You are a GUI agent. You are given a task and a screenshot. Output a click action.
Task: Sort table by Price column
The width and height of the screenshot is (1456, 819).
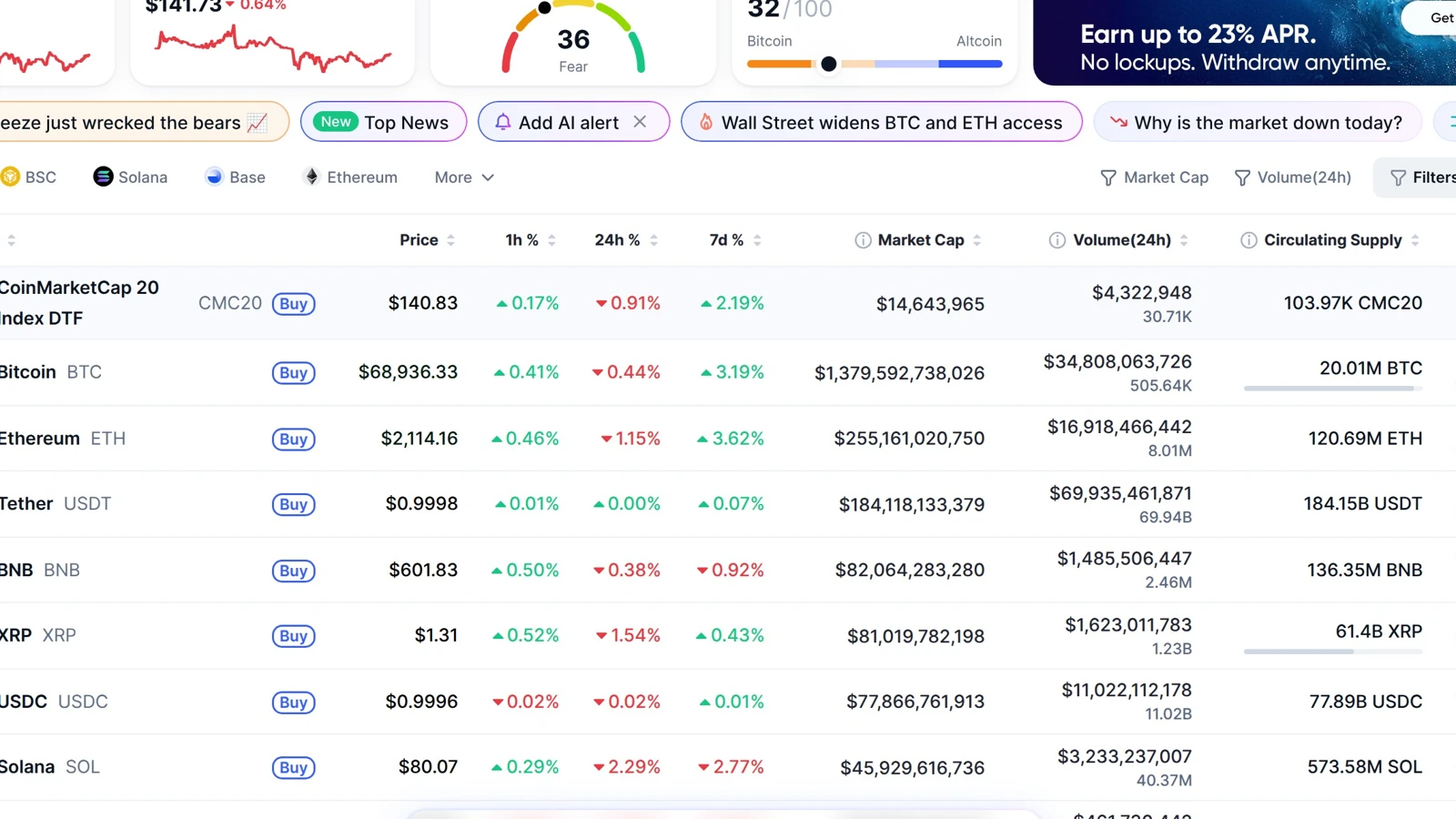(x=427, y=240)
